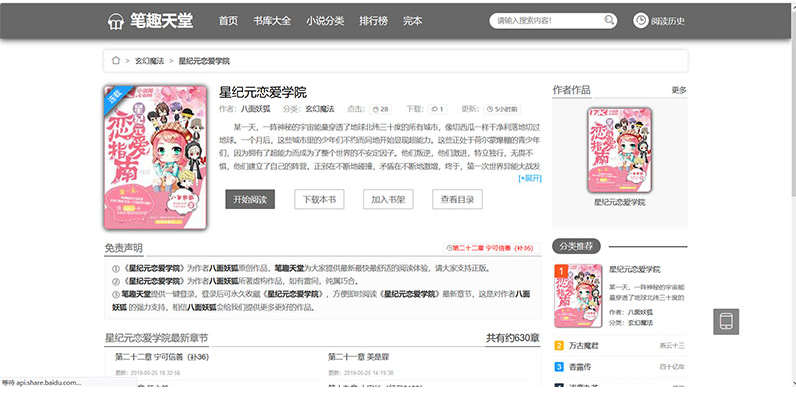Click the red latest-chapter link 第二十二章 宁可信善
796x419 pixels.
[x=492, y=248]
